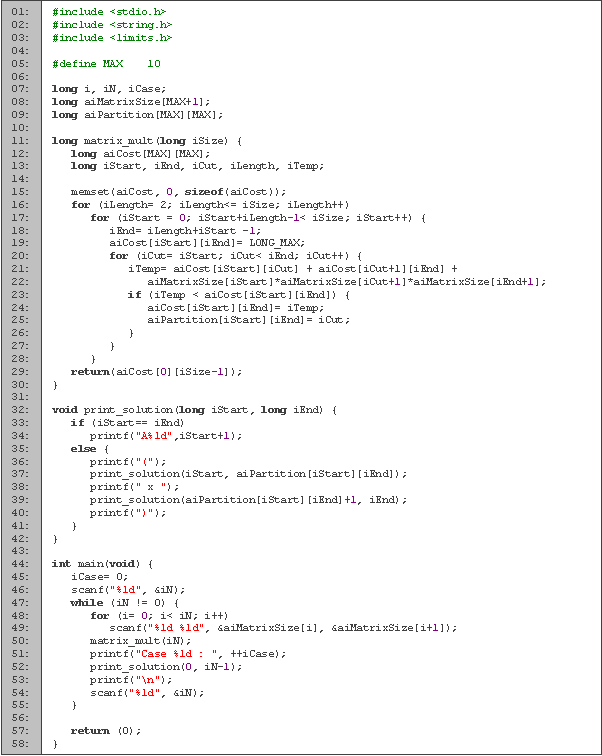The height and width of the screenshot is (756, 602).
Task: Click 'for (i= 0; i< iN; i++)' loop line
Action: (x=160, y=616)
